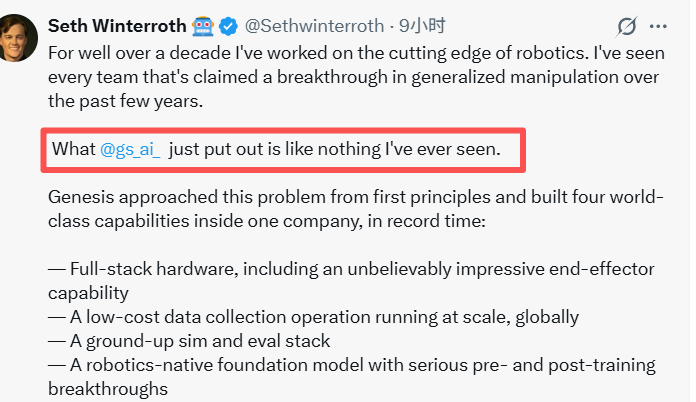Click the "low-cost data collection operation" bullet
The image size is (696, 402).
[x=313, y=317]
